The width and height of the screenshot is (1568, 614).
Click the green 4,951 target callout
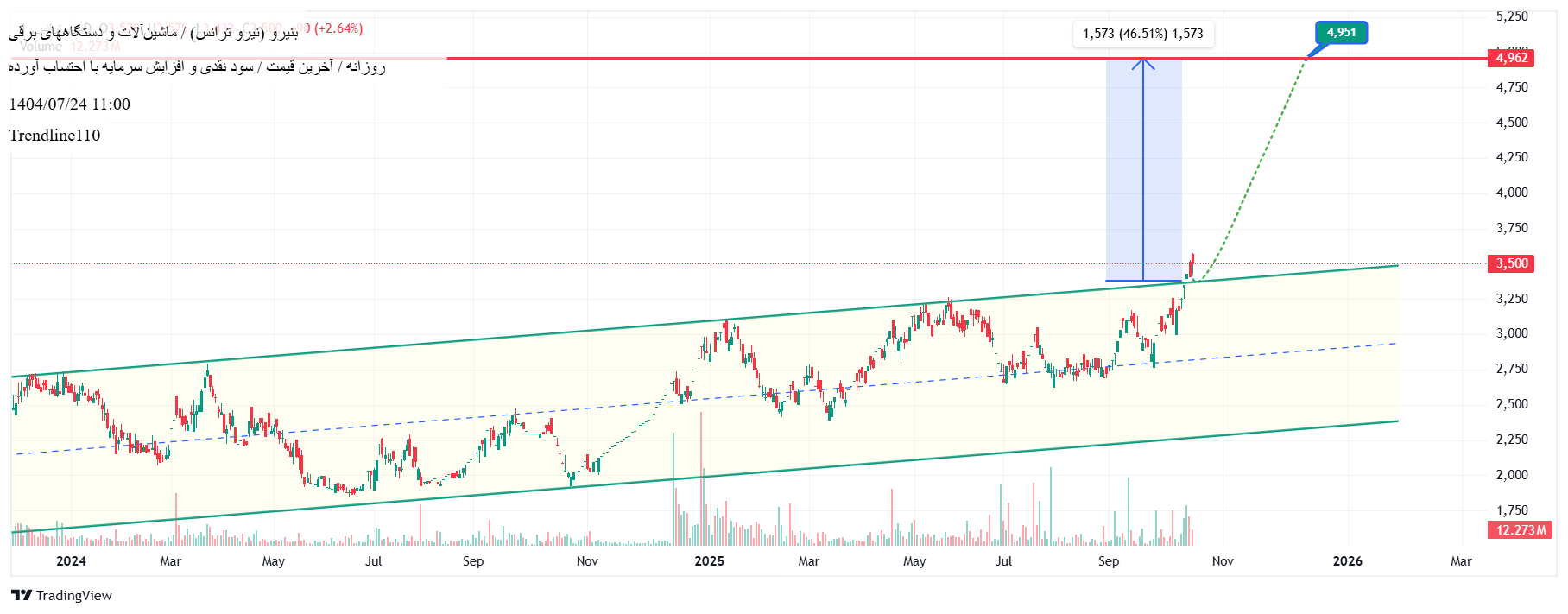pos(1341,33)
